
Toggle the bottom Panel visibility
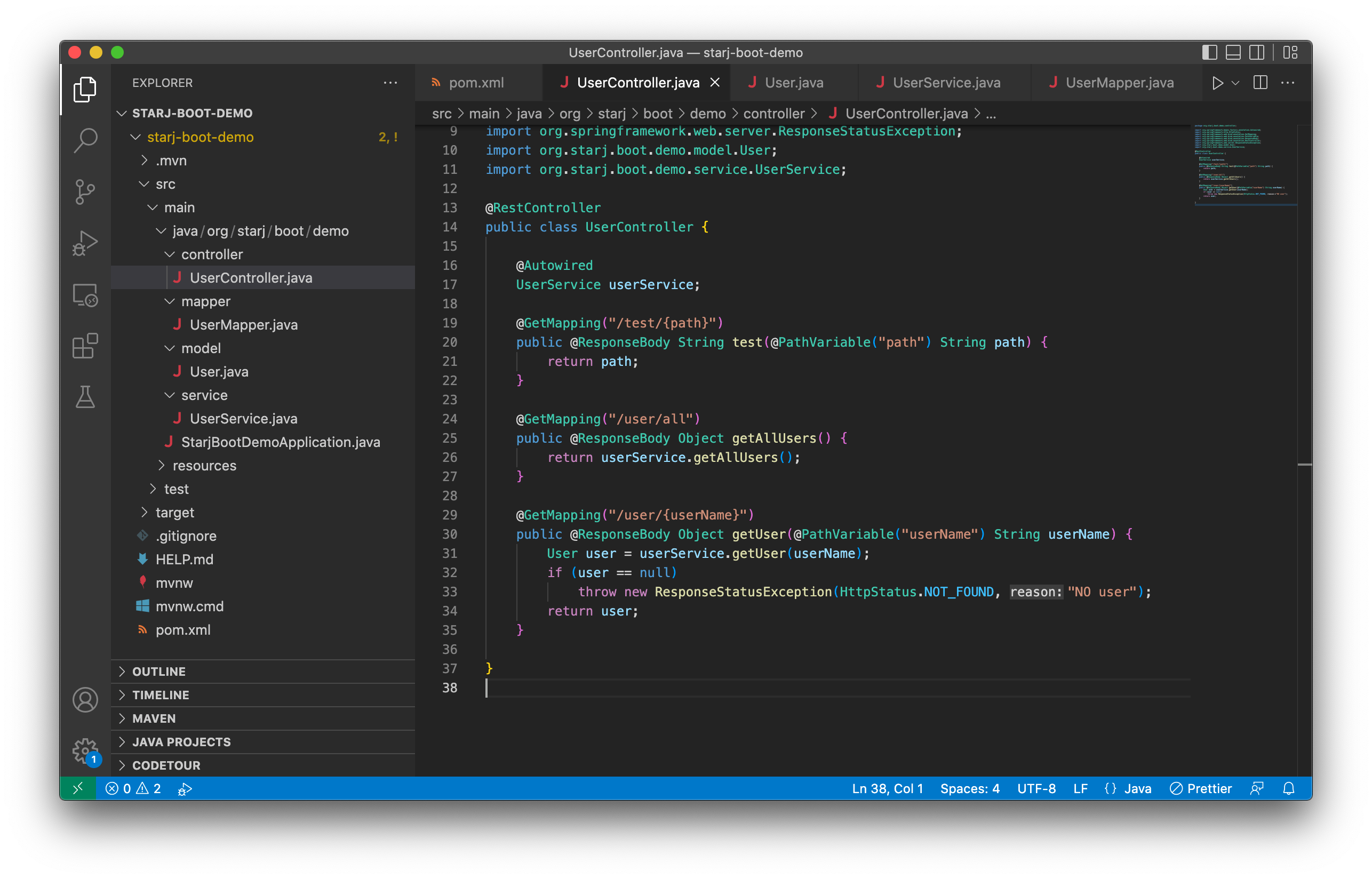(1233, 52)
